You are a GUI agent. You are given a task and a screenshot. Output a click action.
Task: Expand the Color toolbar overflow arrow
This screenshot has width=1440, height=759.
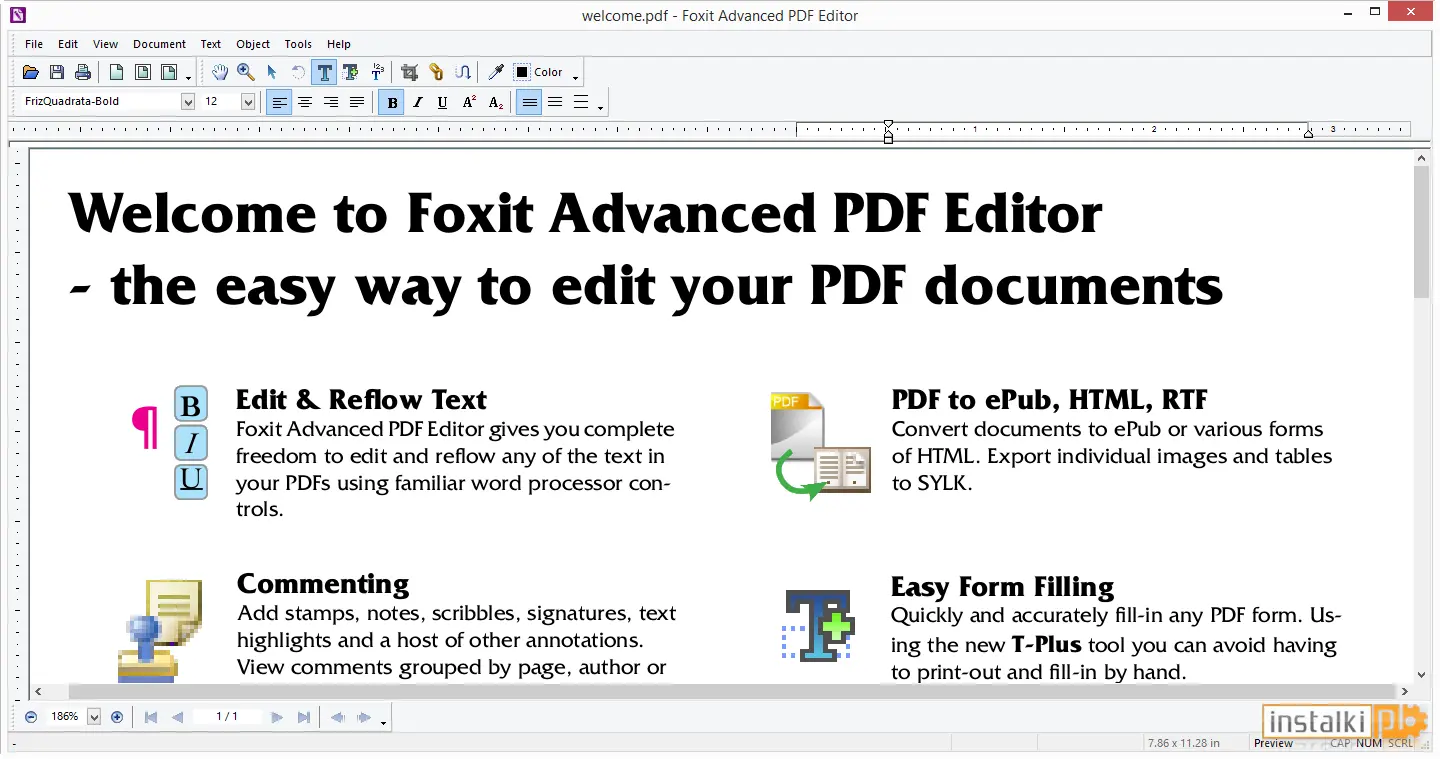(575, 76)
